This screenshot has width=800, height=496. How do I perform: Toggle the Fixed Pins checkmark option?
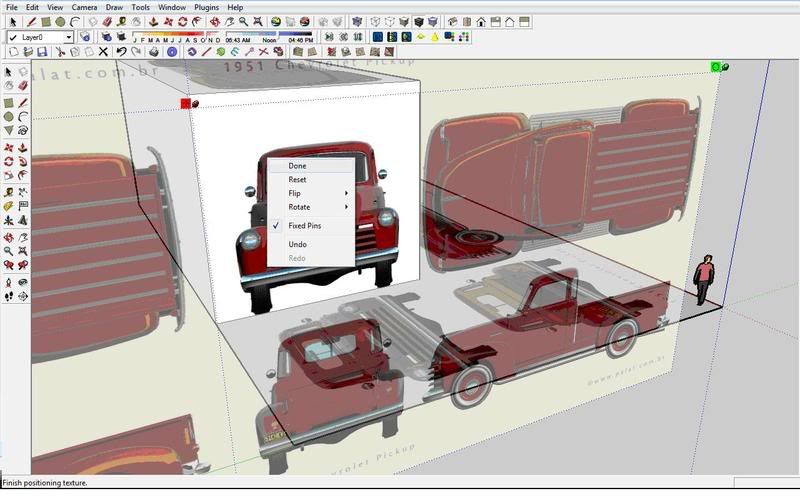click(304, 226)
